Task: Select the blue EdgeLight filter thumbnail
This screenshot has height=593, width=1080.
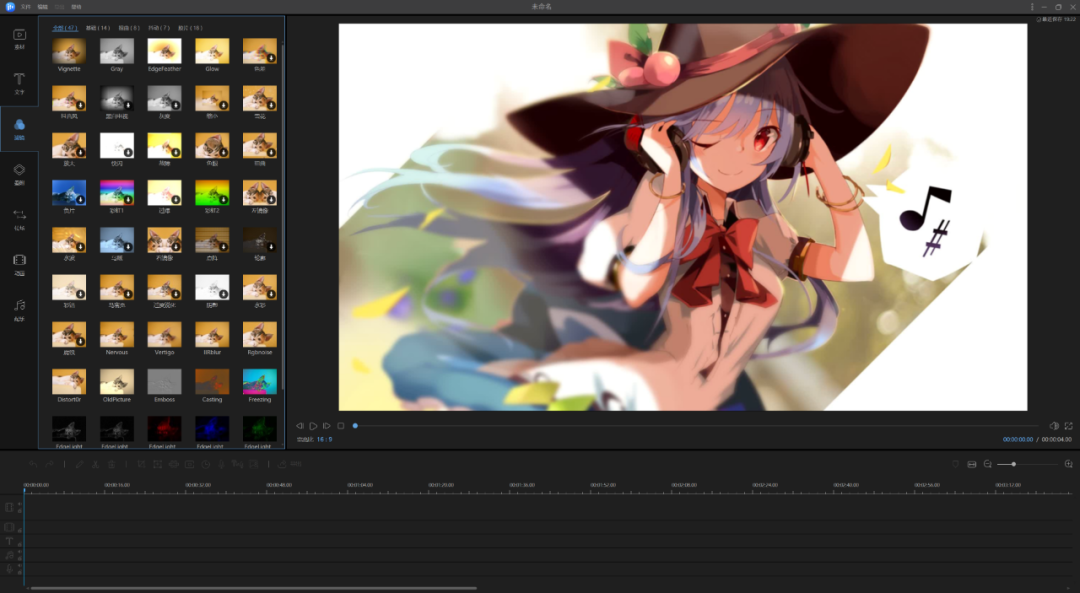Action: click(x=212, y=428)
